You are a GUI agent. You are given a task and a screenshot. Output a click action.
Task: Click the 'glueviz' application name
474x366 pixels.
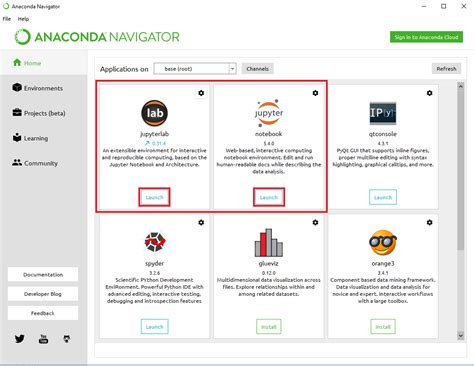pos(269,263)
